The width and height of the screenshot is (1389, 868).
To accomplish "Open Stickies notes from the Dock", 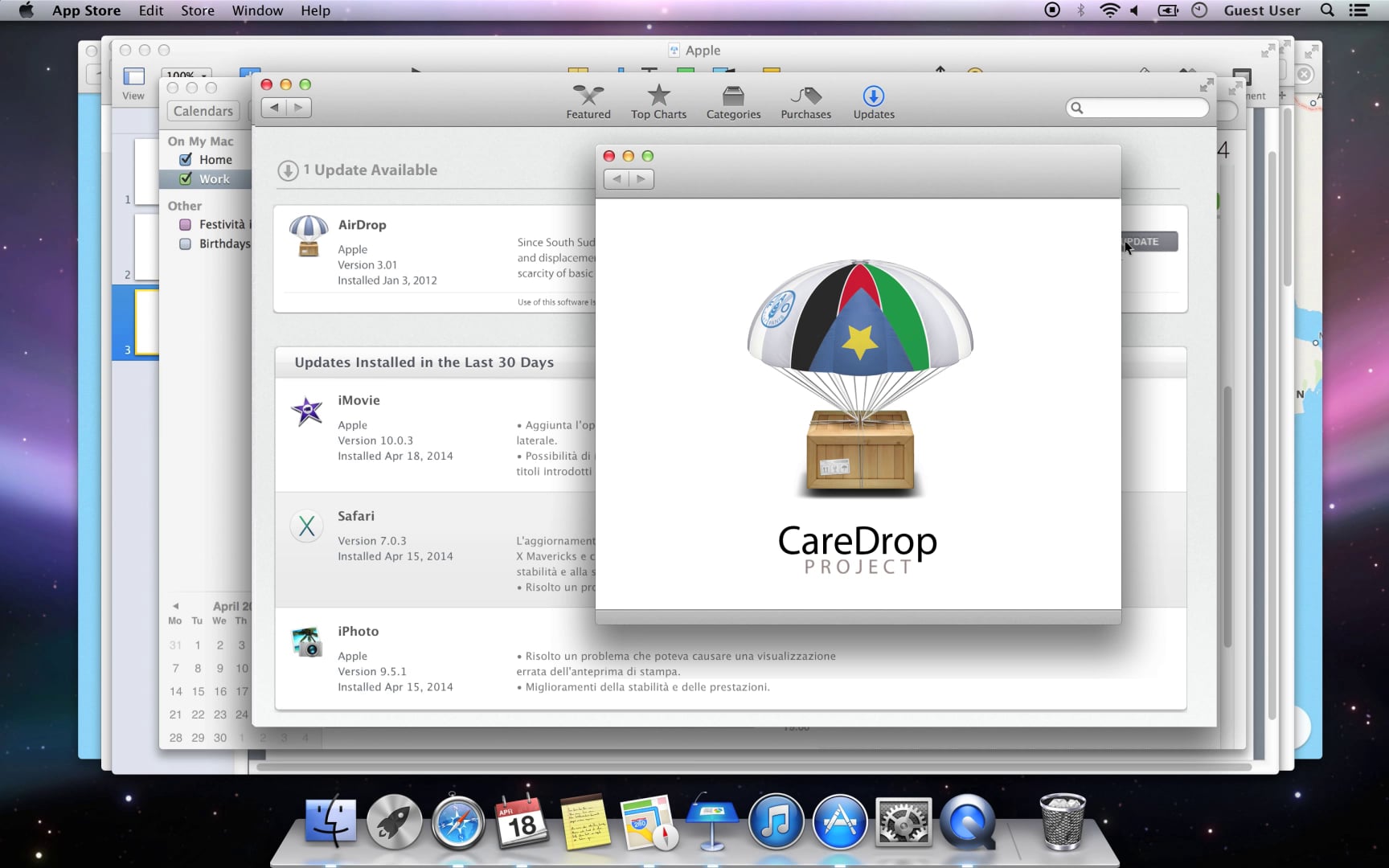I will tap(585, 822).
